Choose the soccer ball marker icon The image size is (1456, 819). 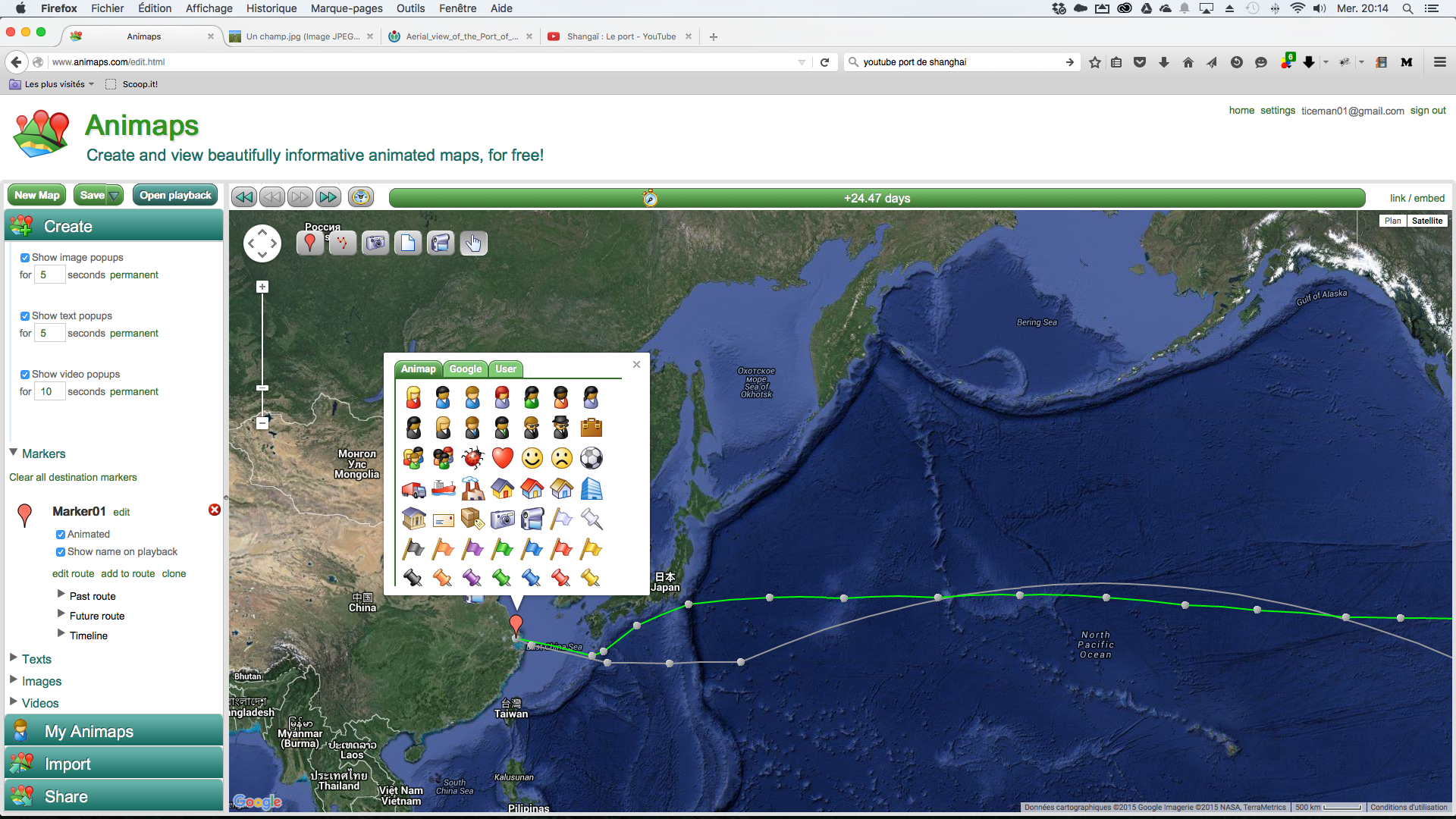[x=591, y=458]
